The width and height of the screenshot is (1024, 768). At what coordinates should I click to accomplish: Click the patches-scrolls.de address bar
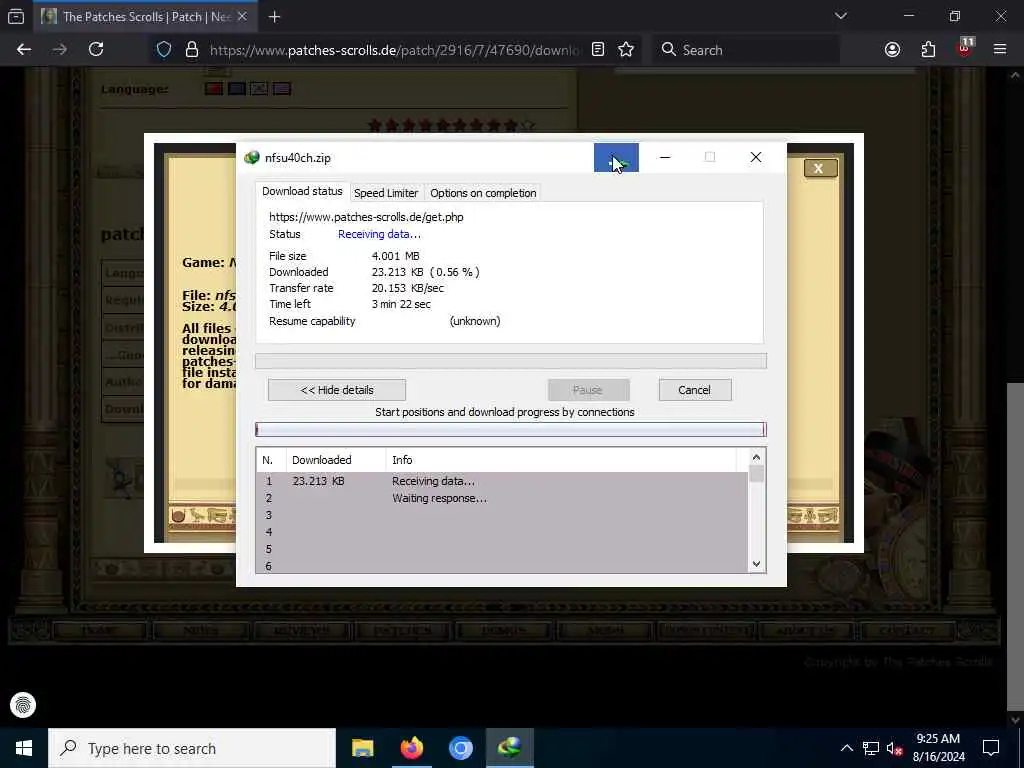[x=394, y=50]
